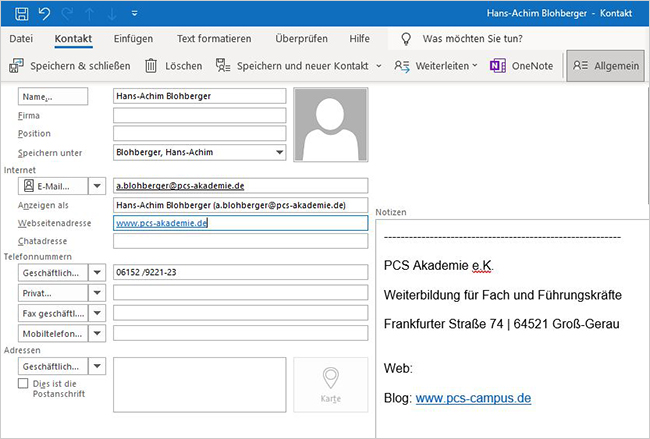Click into the Fax geschäftl. number field
The image size is (650, 439).
click(240, 313)
